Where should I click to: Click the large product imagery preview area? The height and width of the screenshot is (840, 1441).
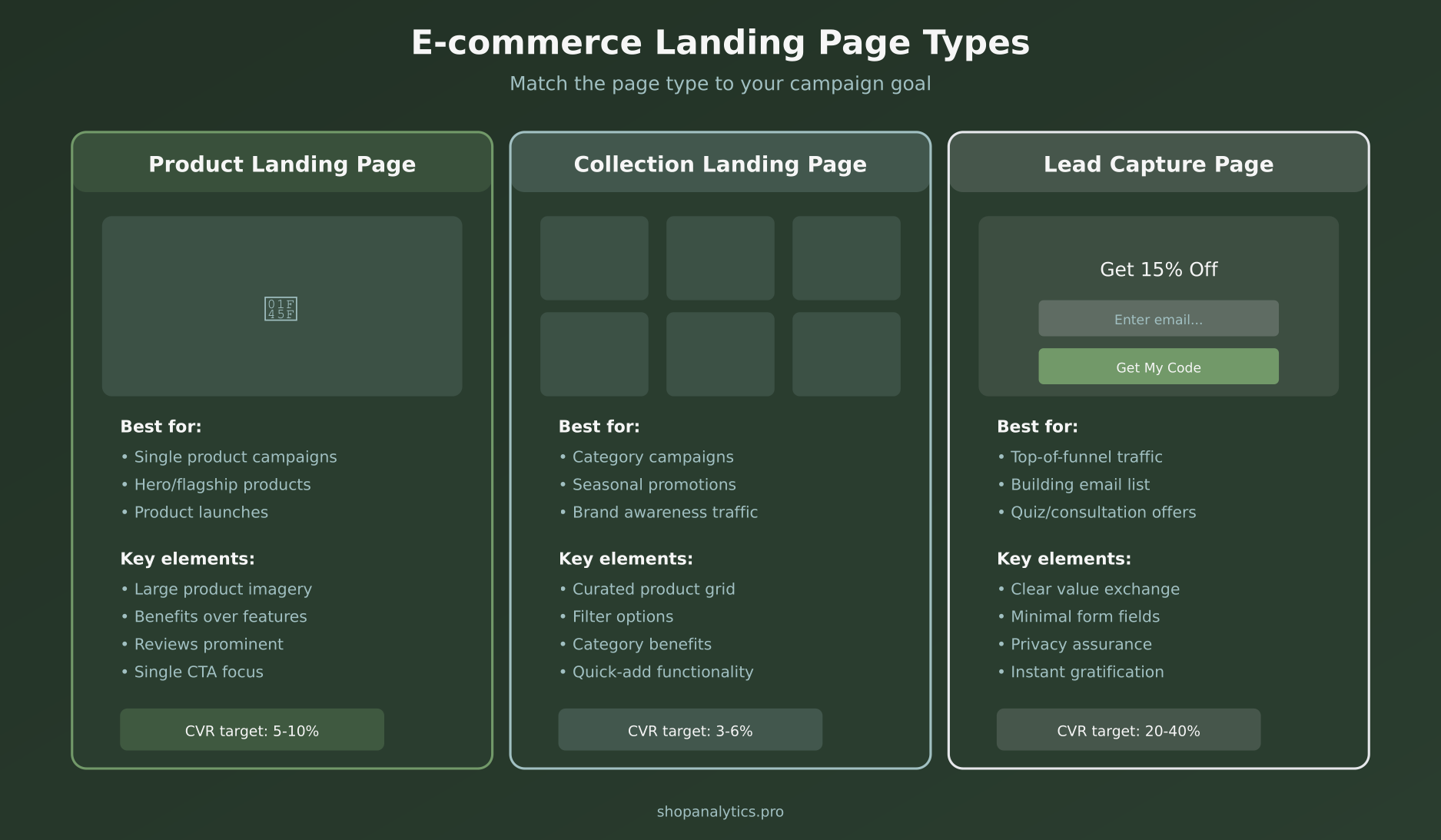pos(281,306)
